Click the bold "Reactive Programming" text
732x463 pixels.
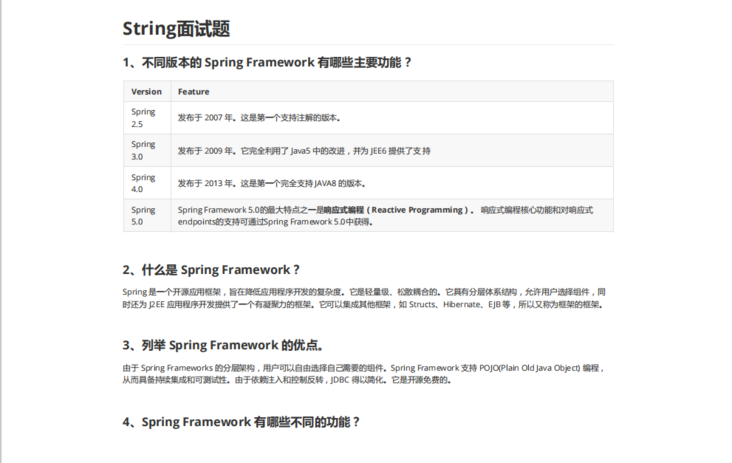tap(417, 210)
